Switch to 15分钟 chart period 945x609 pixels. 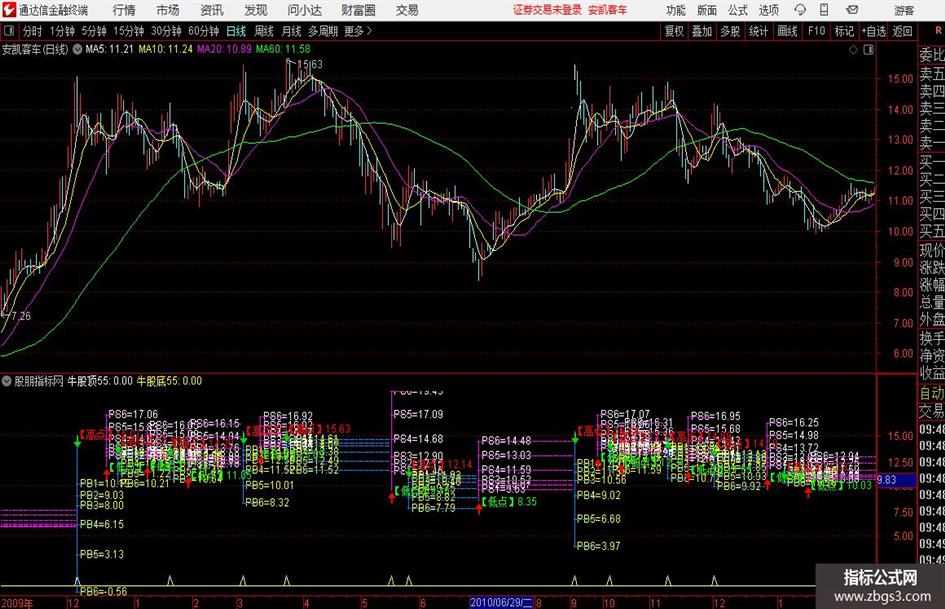point(128,31)
